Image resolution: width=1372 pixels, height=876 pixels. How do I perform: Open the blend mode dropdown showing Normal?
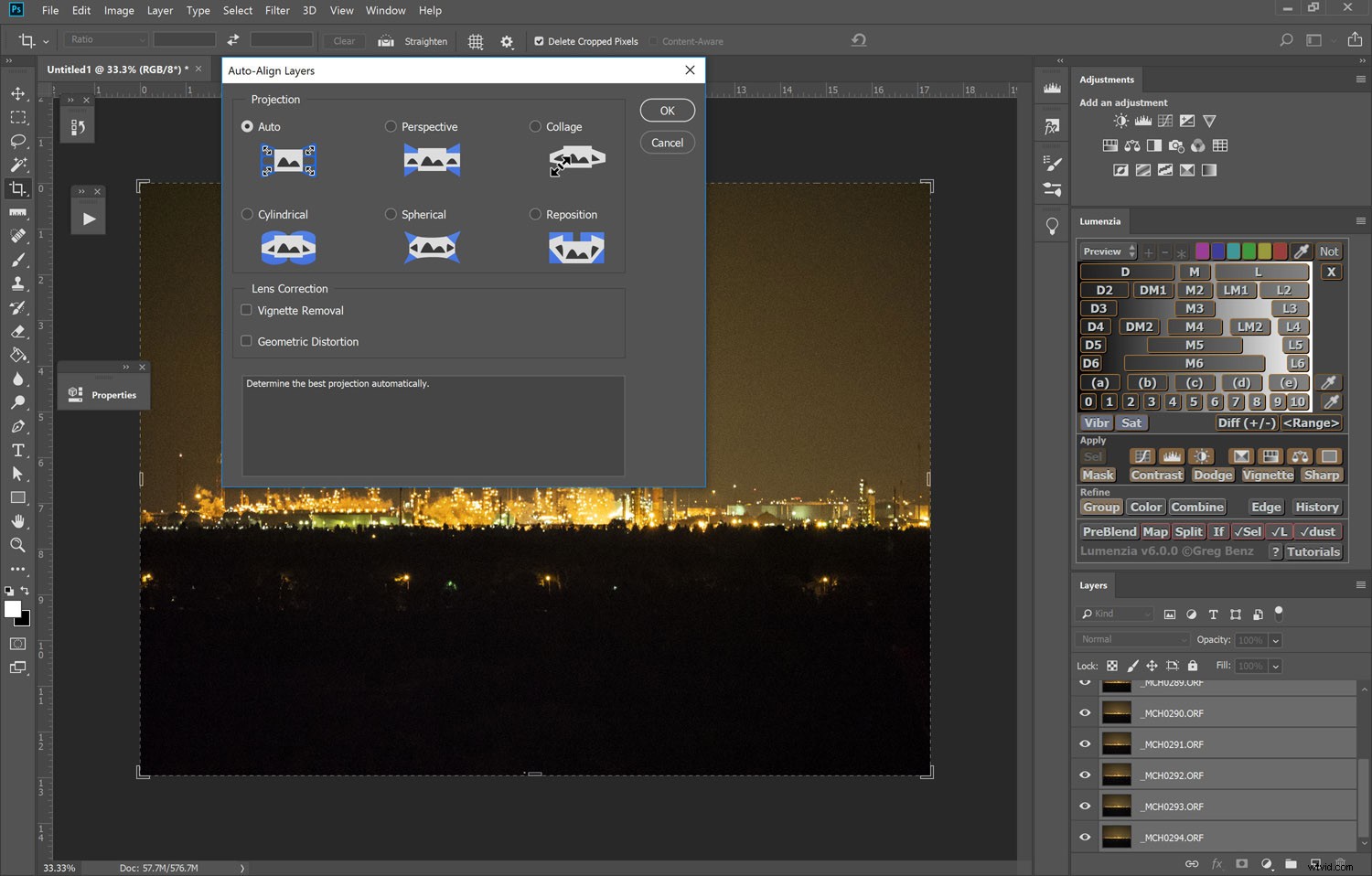click(1131, 639)
